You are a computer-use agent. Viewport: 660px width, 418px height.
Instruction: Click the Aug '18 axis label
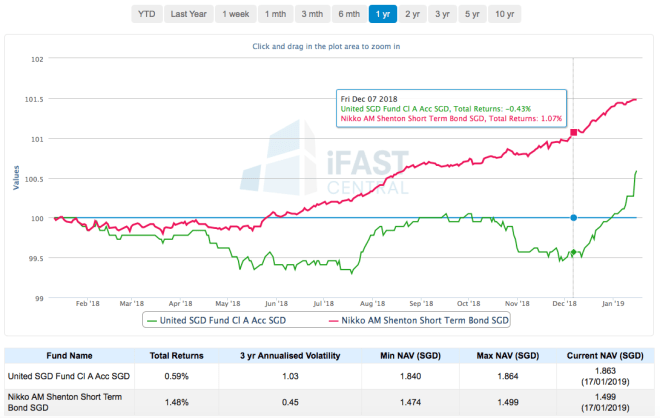[372, 304]
